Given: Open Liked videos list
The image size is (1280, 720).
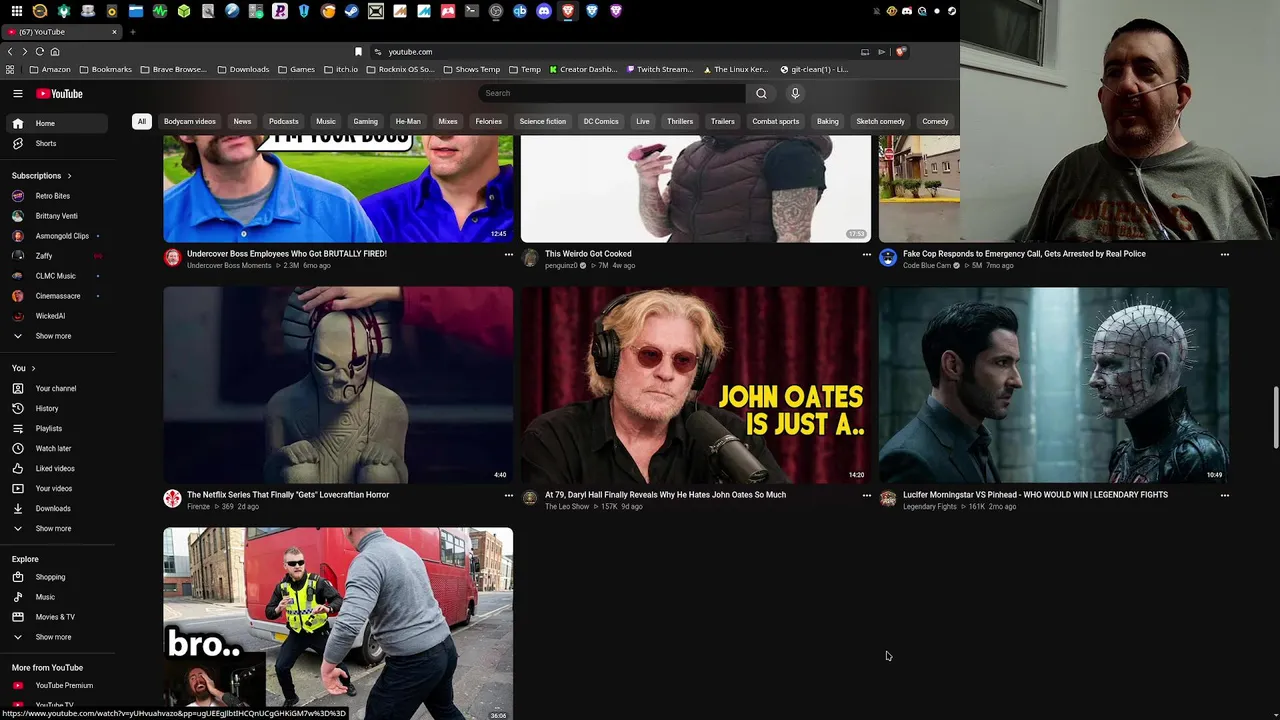Looking at the screenshot, I should click(55, 468).
